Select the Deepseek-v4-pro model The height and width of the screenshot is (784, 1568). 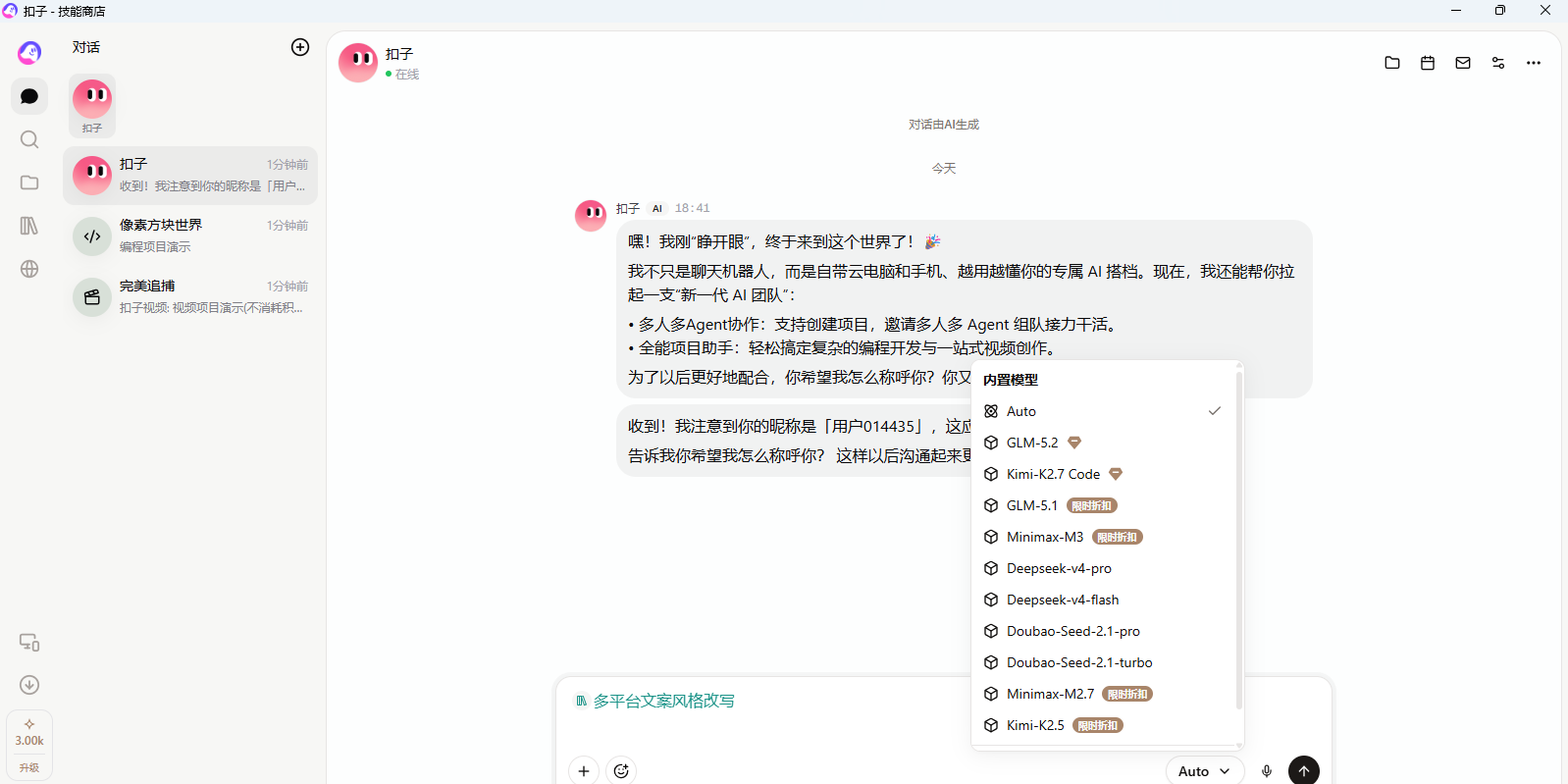click(x=1104, y=568)
